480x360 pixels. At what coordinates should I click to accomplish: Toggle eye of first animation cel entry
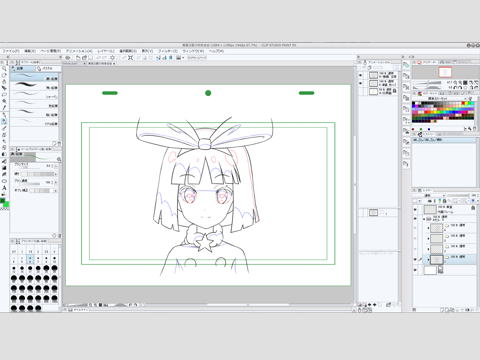pos(360,75)
